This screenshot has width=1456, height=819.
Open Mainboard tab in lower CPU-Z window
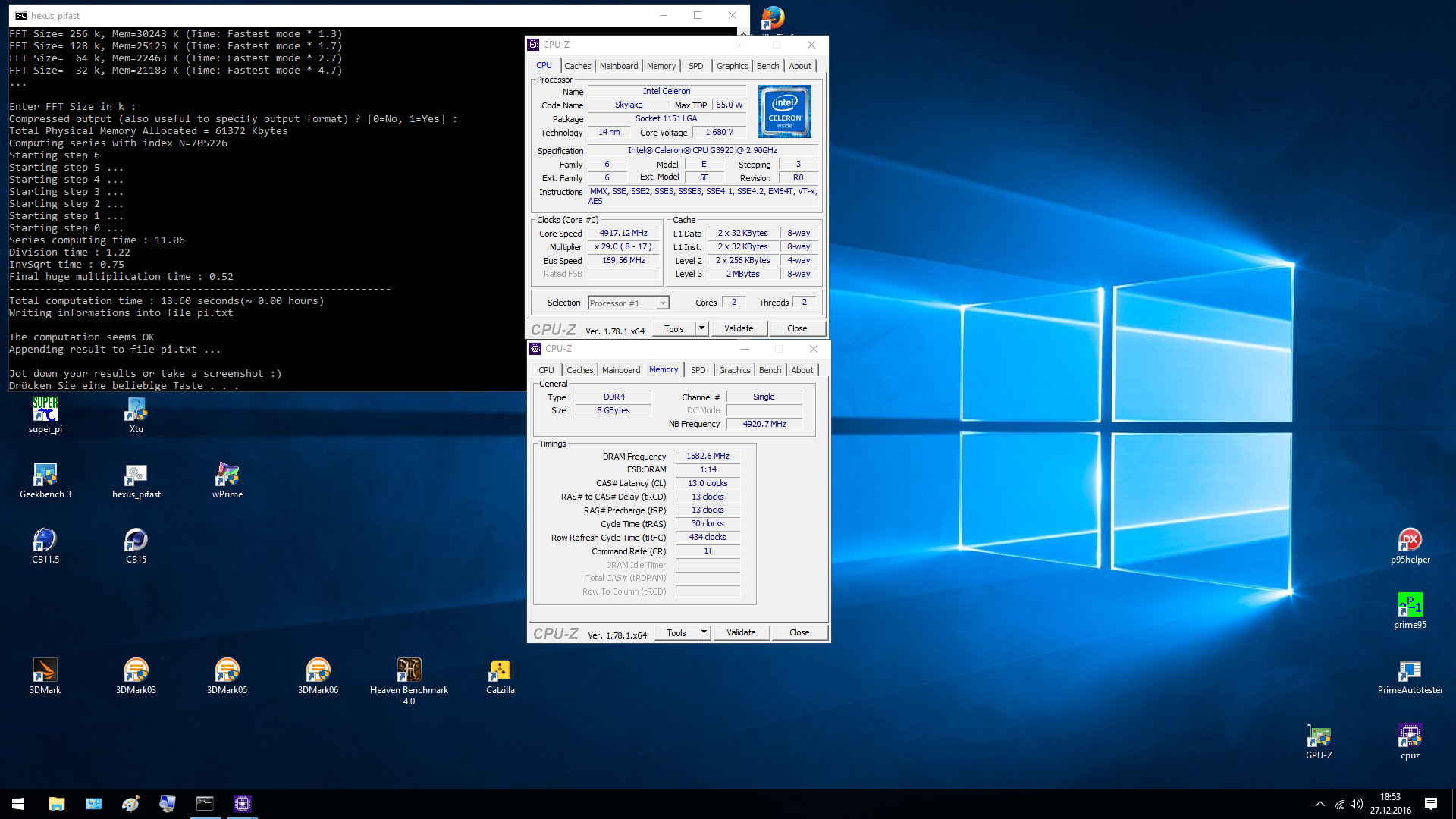click(x=621, y=370)
